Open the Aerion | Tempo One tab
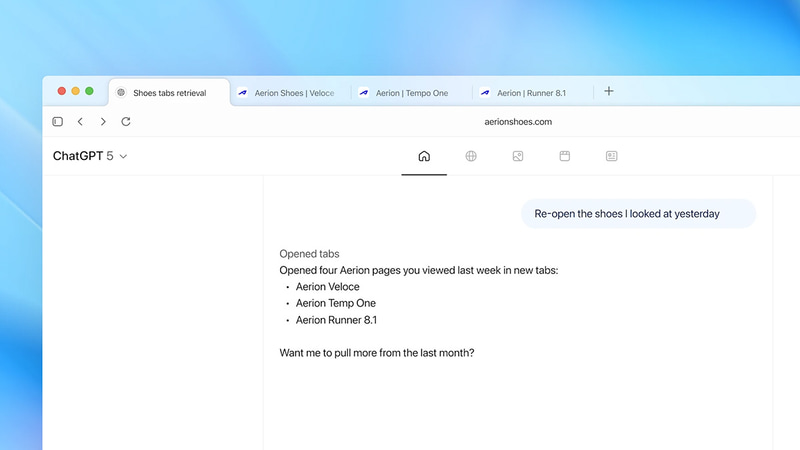 pos(411,93)
